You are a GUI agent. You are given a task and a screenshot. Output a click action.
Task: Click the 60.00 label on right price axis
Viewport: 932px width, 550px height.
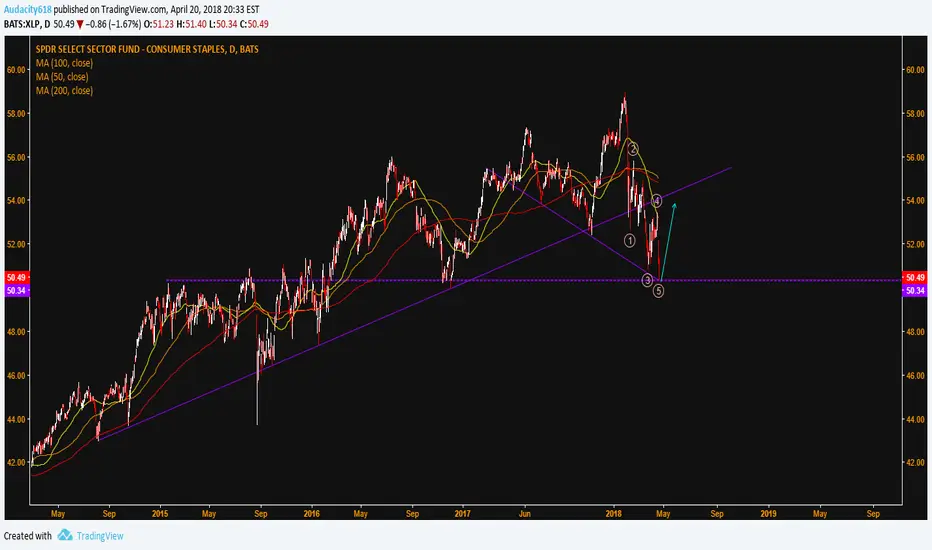915,70
